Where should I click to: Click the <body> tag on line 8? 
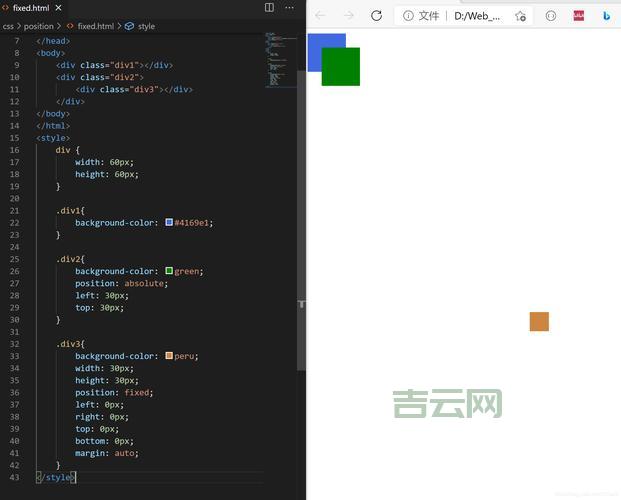point(51,53)
